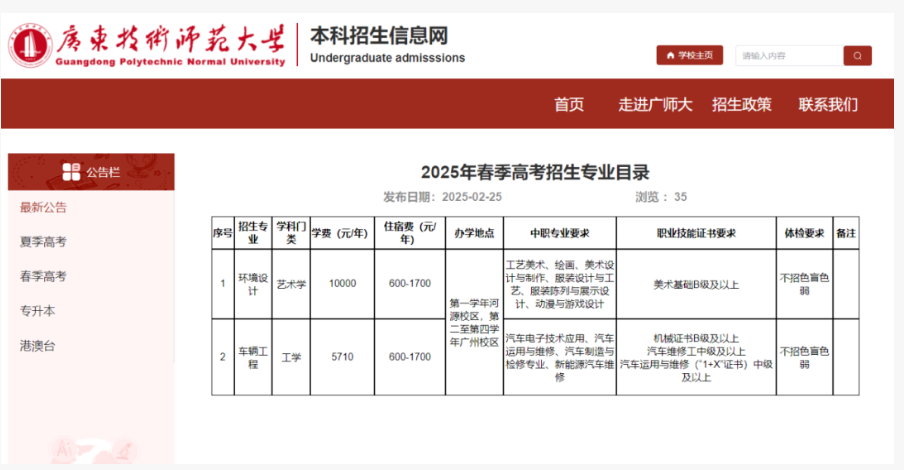This screenshot has height=470, width=904.
Task: Choose 春季高考 in the sidebar
Action: [x=44, y=276]
